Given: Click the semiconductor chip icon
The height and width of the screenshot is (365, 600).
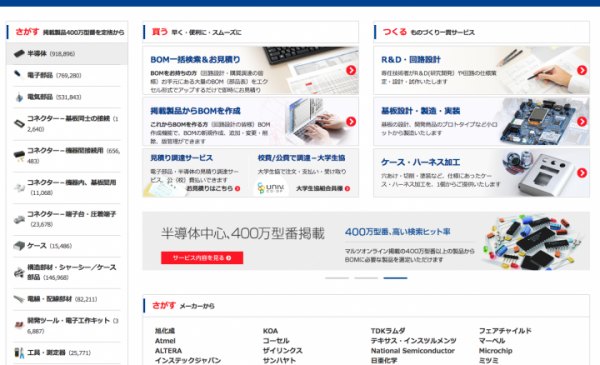Looking at the screenshot, I should click(x=19, y=54).
